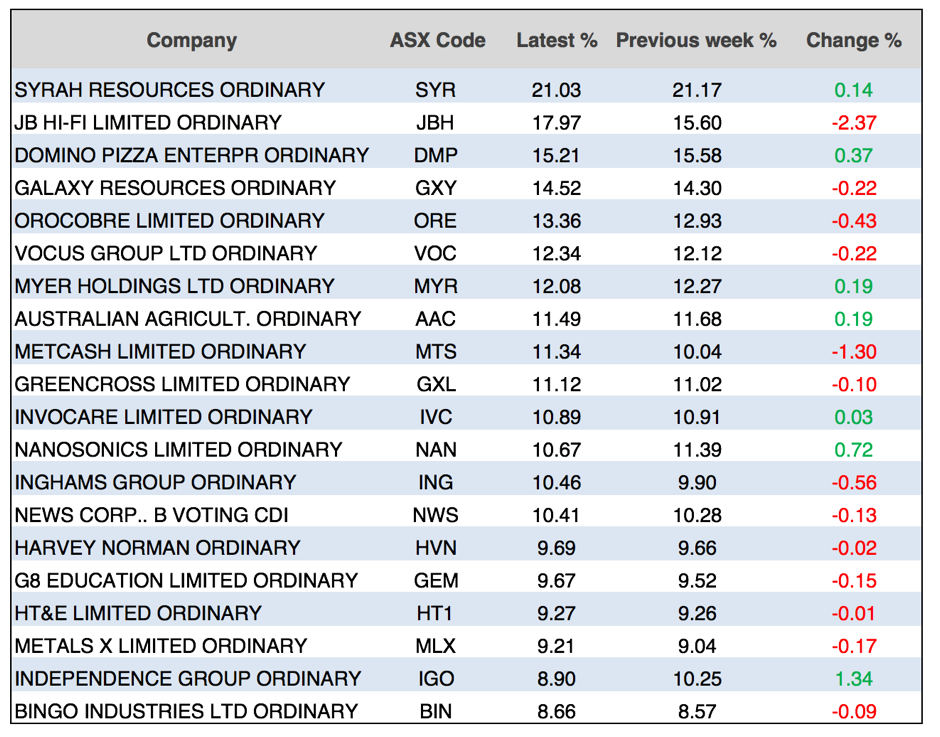Viewport: 940px width, 737px height.
Task: Click the Company column header
Action: pos(191,41)
